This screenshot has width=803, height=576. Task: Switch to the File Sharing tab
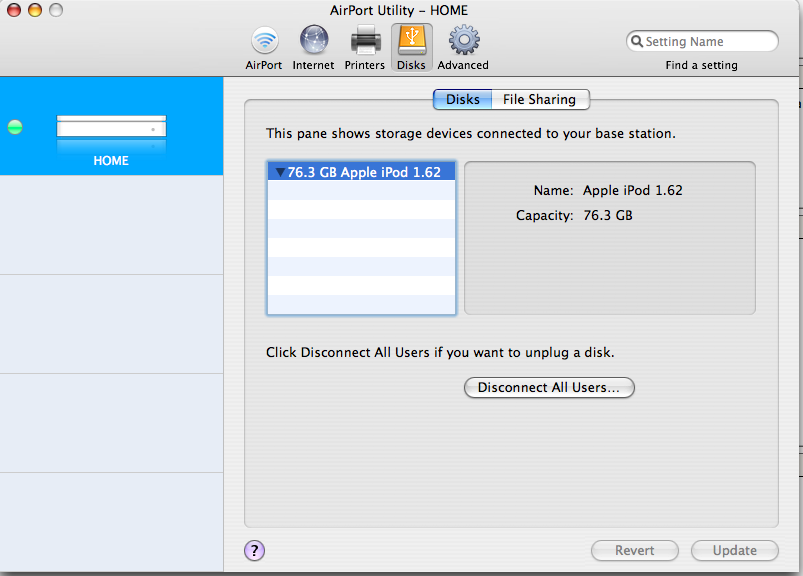[x=540, y=99]
